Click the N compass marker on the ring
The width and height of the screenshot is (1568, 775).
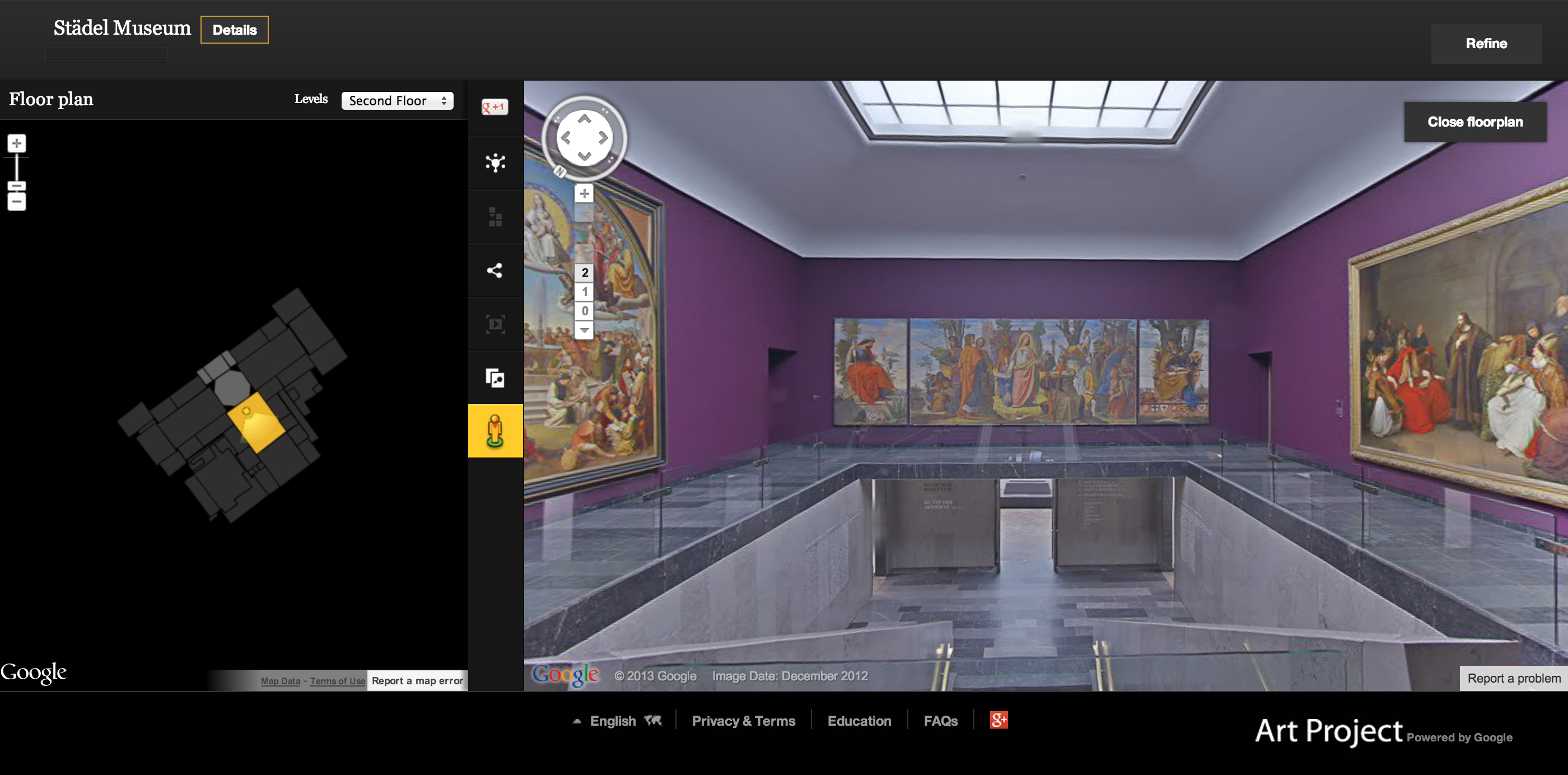click(559, 172)
